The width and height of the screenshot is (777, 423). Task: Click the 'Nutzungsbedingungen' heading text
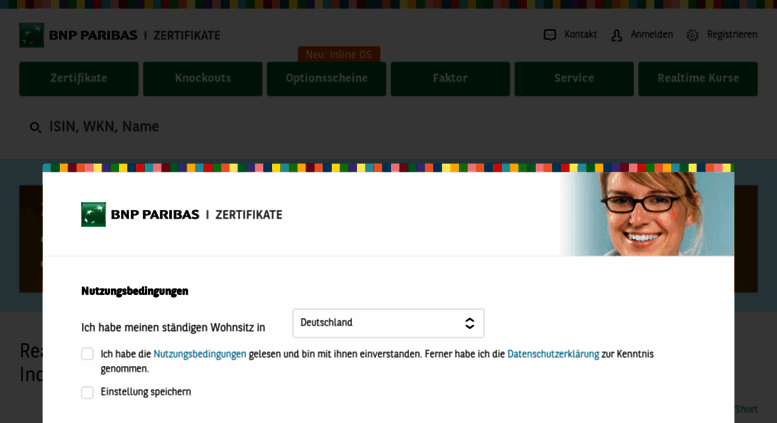point(135,291)
